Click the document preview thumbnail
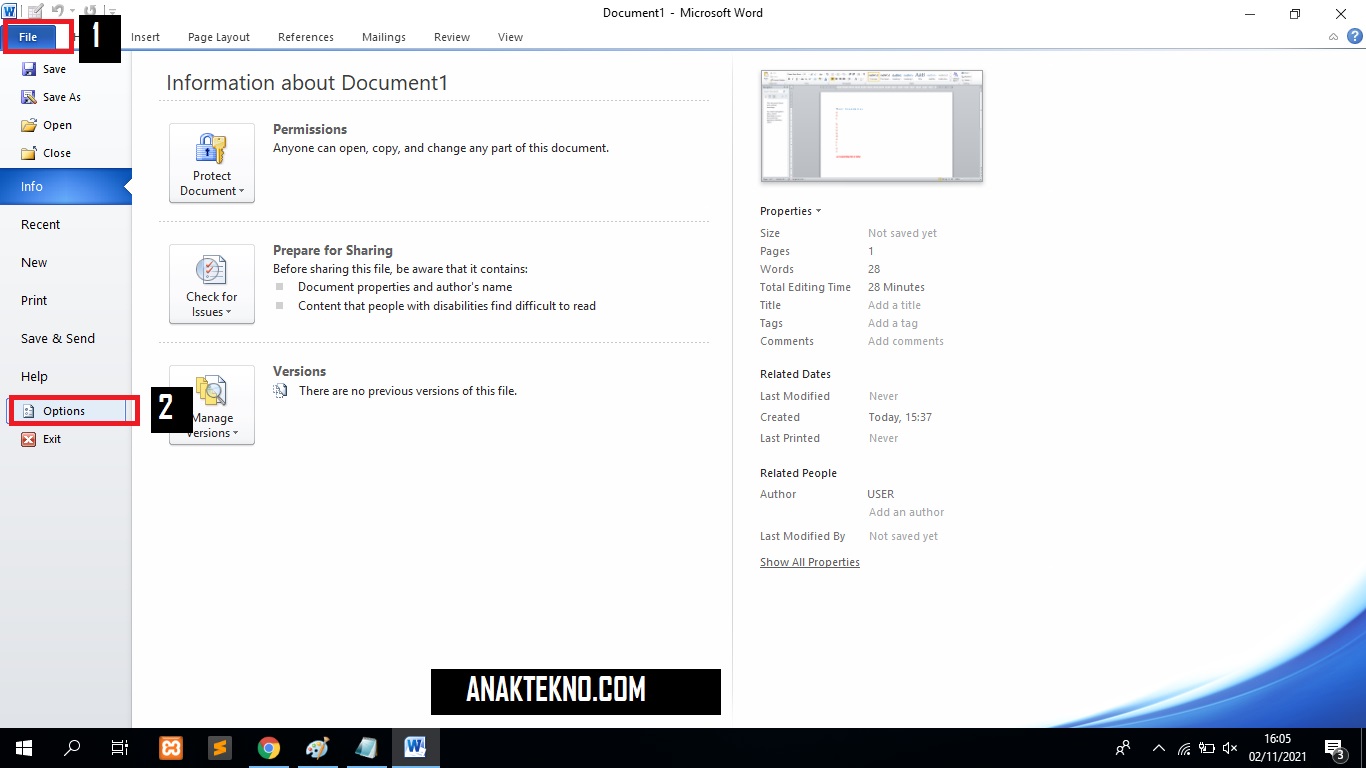 (872, 126)
